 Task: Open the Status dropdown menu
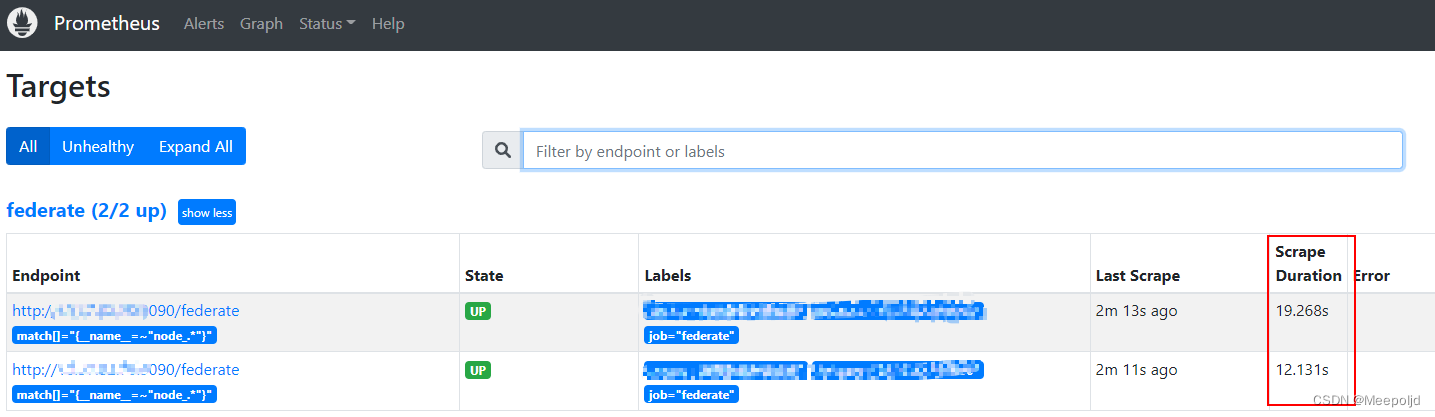coord(326,24)
